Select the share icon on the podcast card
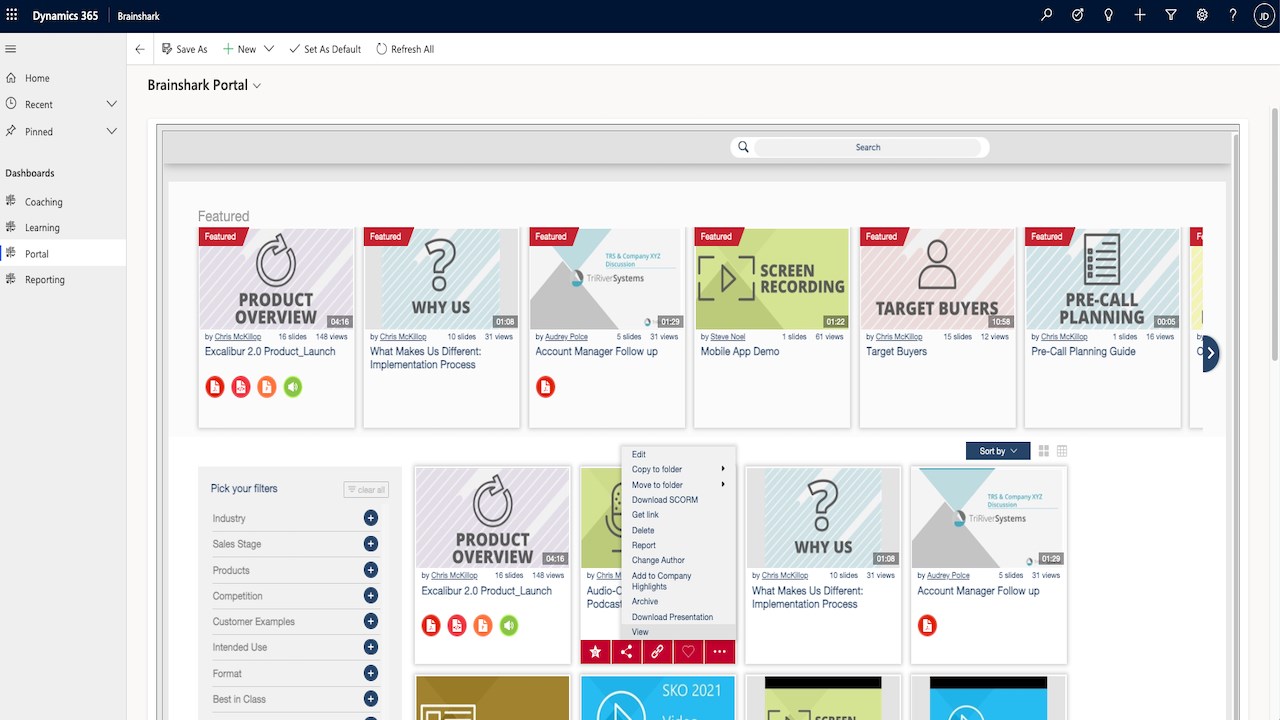Screen dimensions: 1280x720 coord(626,651)
